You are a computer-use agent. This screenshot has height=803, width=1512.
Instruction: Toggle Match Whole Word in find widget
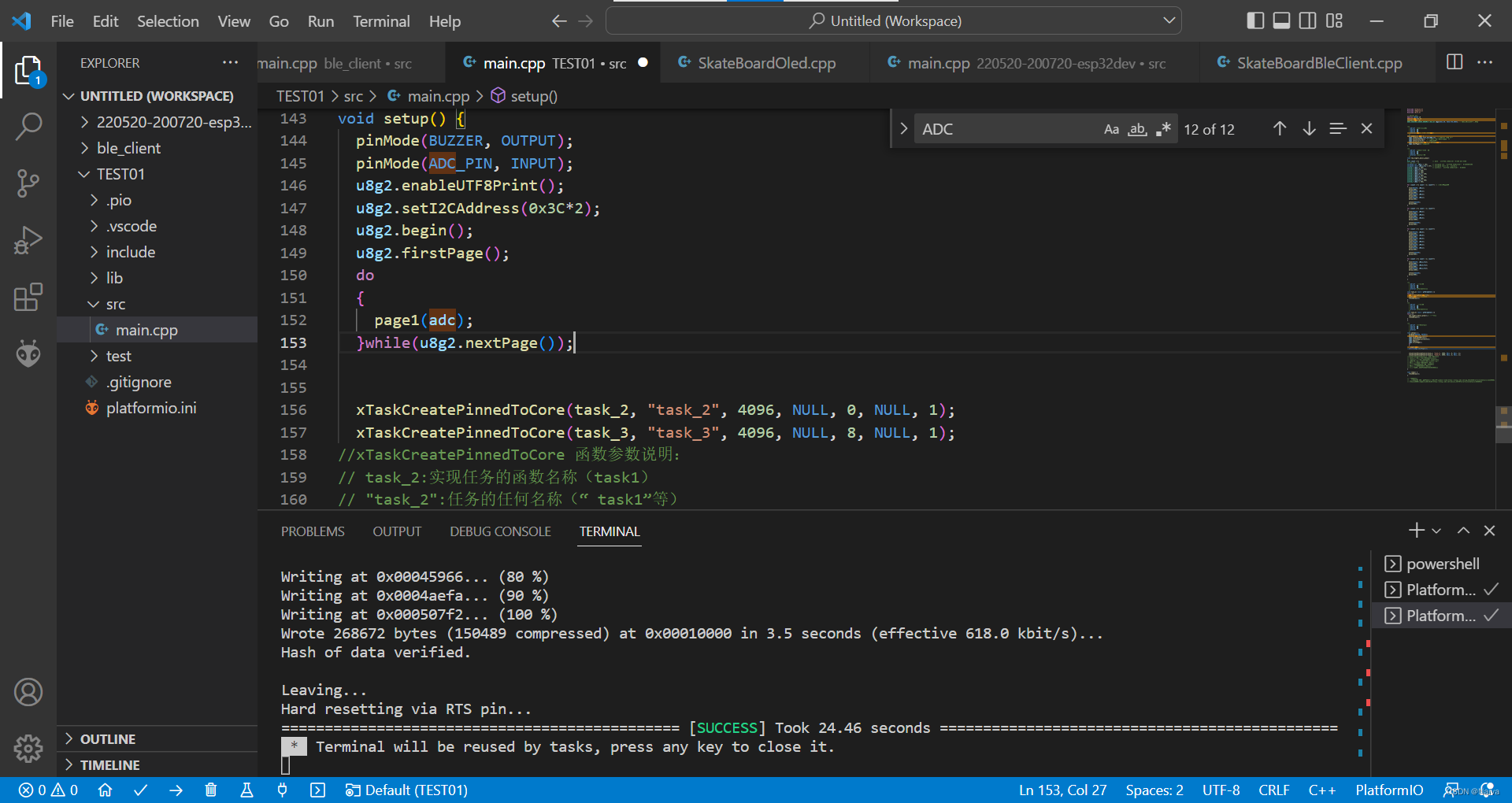click(x=1137, y=129)
